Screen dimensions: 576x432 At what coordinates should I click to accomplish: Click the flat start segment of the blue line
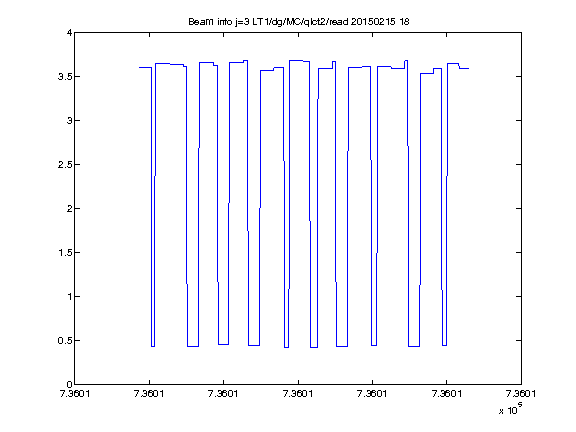(145, 67)
